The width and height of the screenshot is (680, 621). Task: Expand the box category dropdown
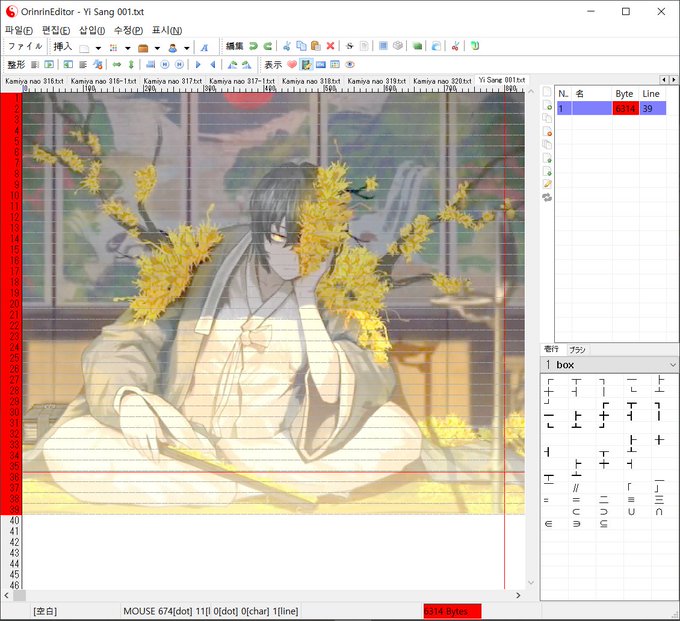[x=672, y=365]
